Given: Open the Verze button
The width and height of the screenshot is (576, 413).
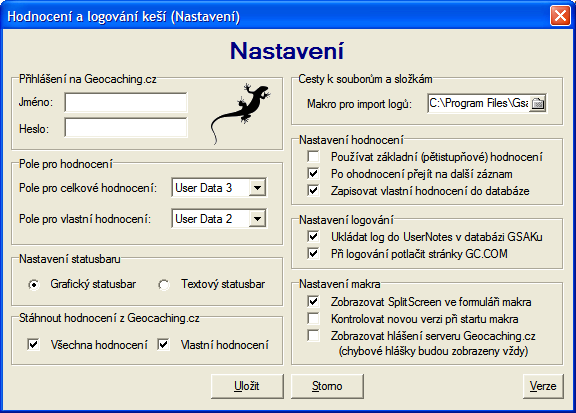Looking at the screenshot, I should [x=543, y=386].
